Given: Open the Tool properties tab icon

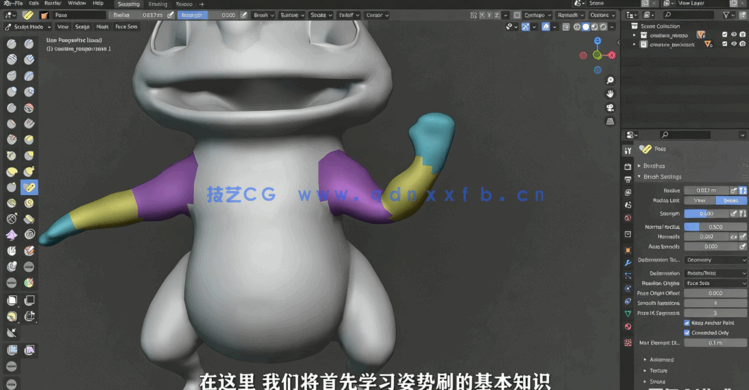Looking at the screenshot, I should point(628,151).
